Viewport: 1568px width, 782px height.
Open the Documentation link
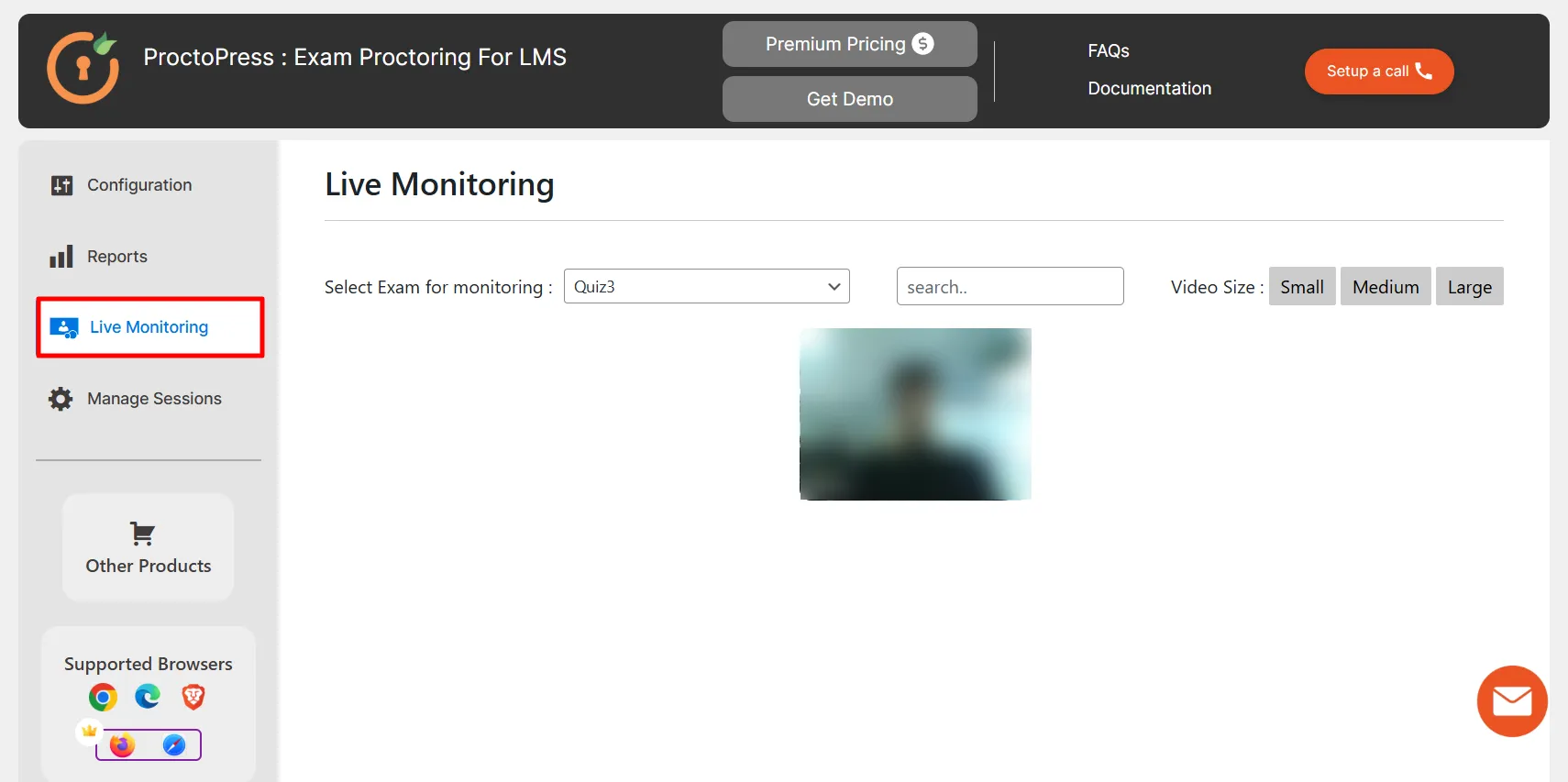[x=1150, y=89]
